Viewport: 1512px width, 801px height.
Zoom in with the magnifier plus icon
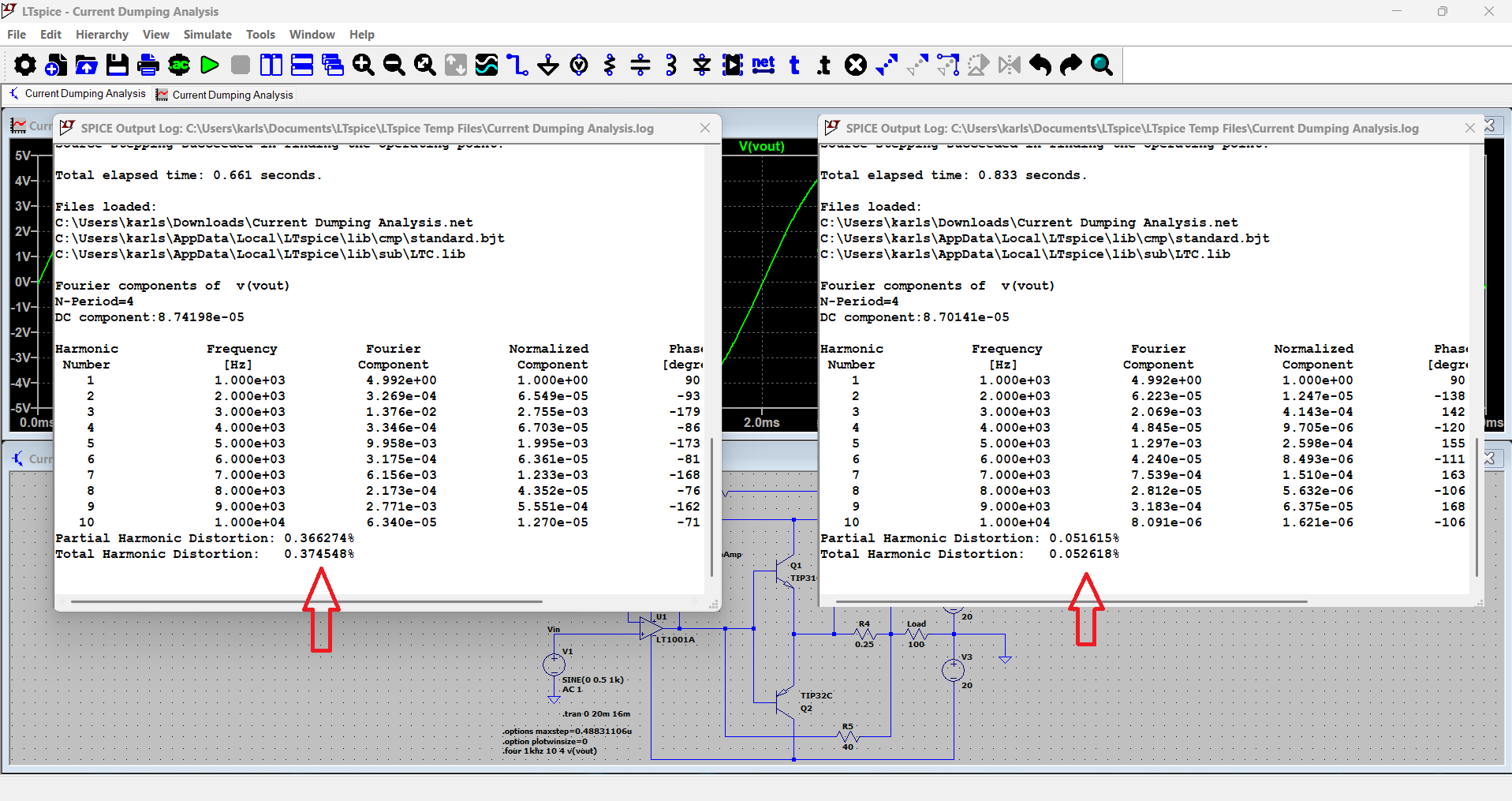click(x=364, y=65)
